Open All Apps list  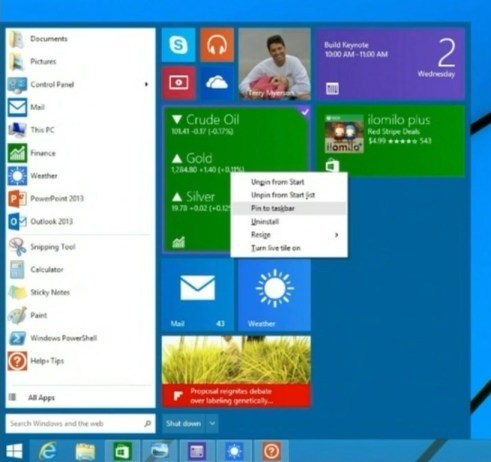[x=80, y=398]
